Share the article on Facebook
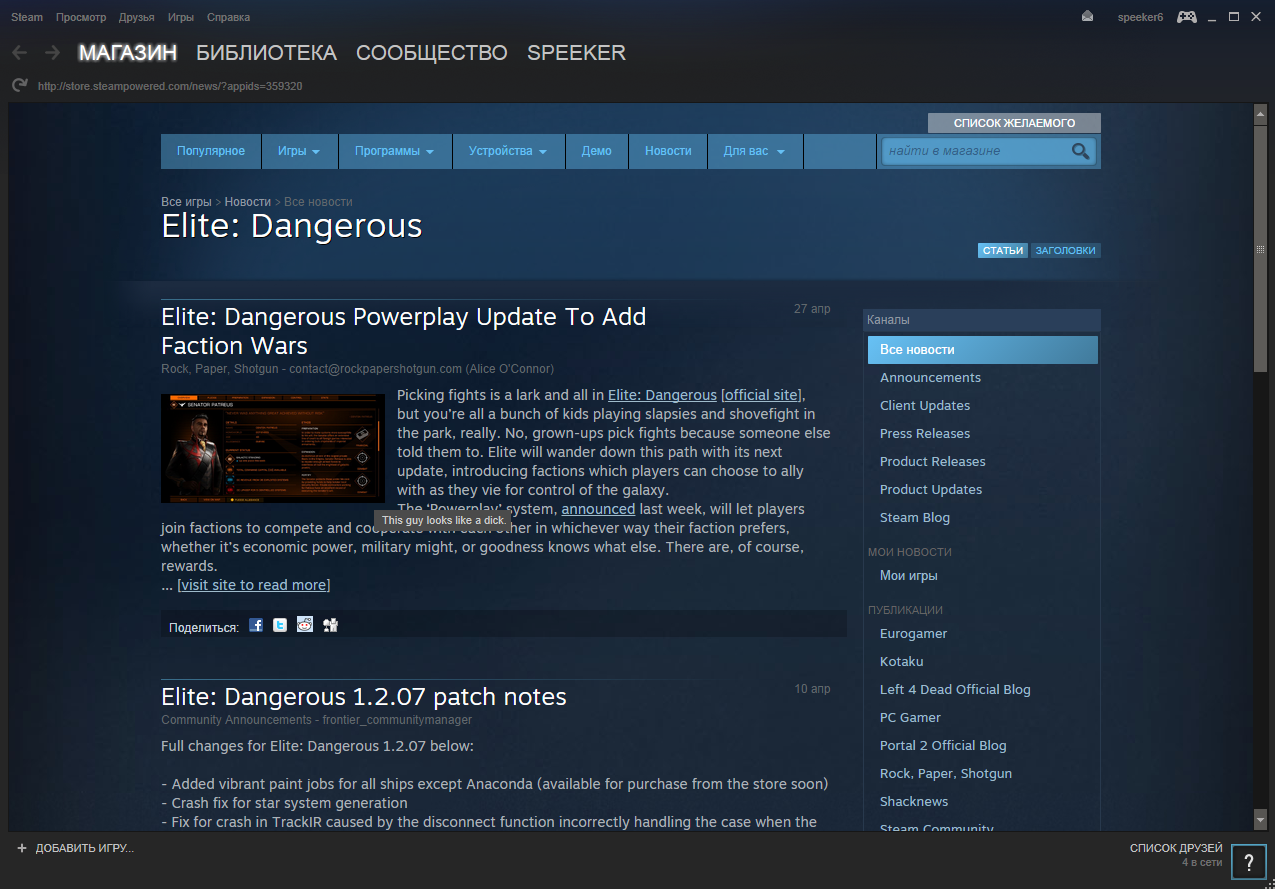 (256, 625)
